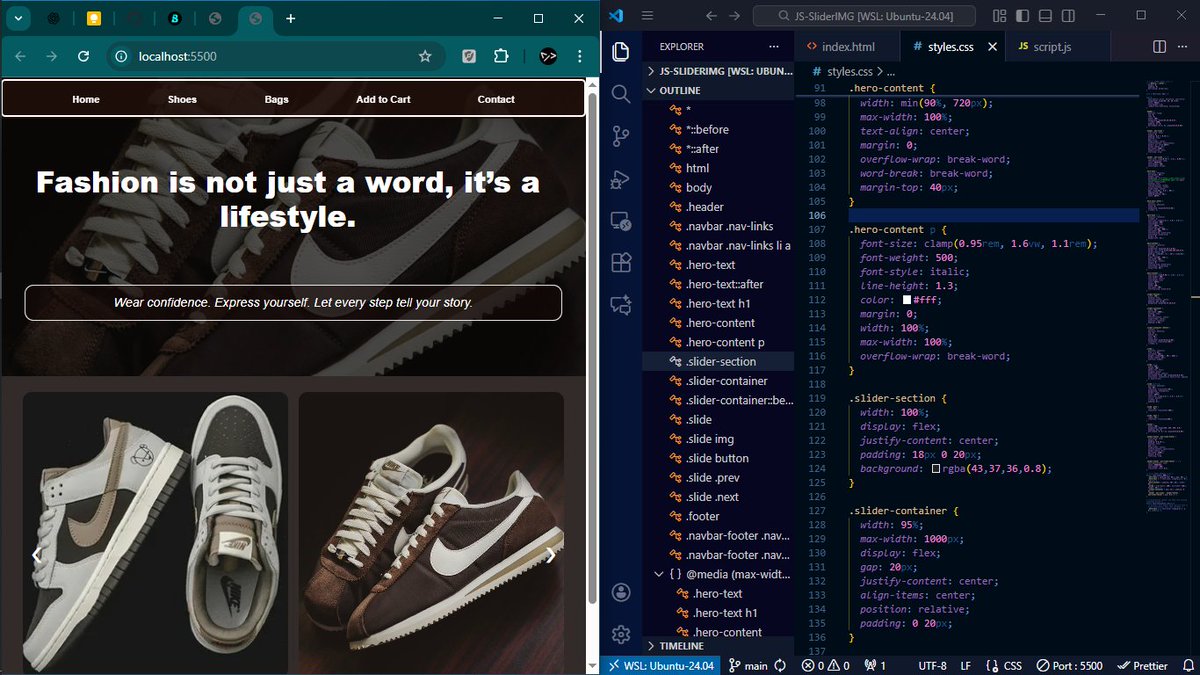The width and height of the screenshot is (1200, 675).
Task: Open the Chrome Extensions puzzle icon
Action: (x=502, y=56)
